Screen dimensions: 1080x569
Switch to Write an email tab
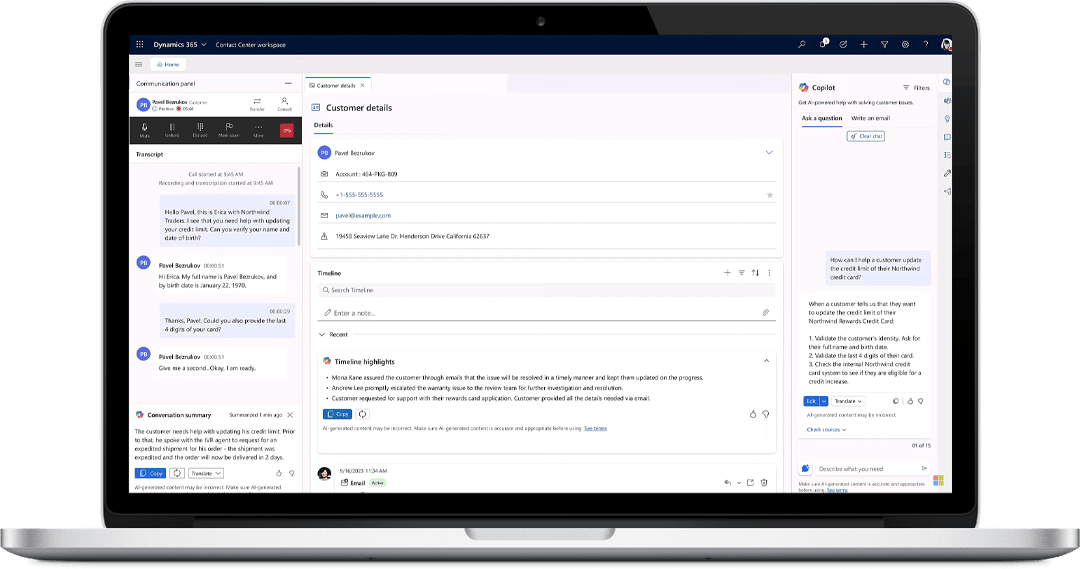click(870, 118)
